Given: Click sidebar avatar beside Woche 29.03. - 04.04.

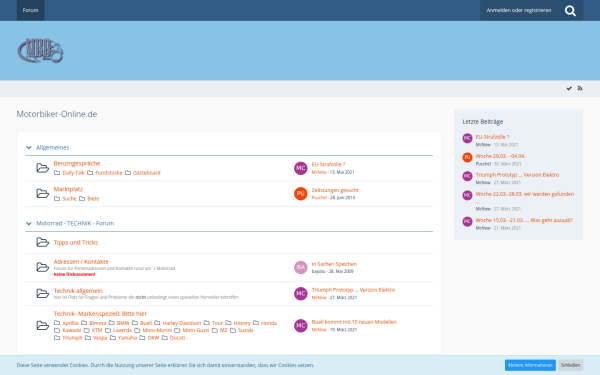Looking at the screenshot, I should tap(467, 157).
